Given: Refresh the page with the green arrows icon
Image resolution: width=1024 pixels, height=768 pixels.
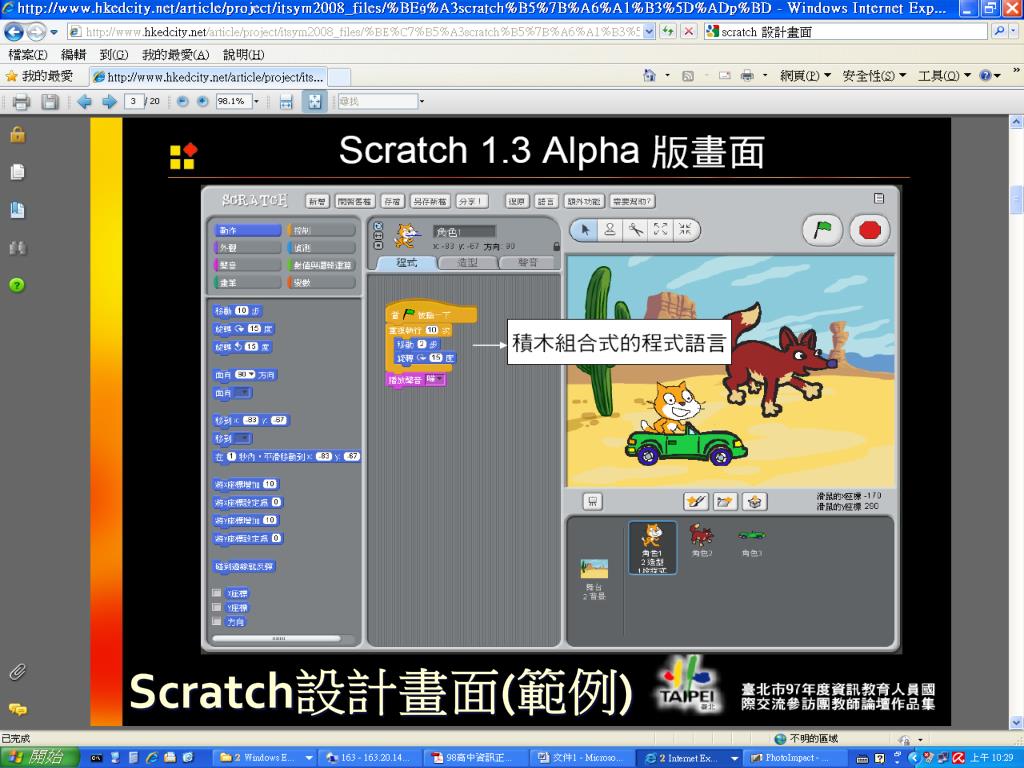Looking at the screenshot, I should pos(667,31).
